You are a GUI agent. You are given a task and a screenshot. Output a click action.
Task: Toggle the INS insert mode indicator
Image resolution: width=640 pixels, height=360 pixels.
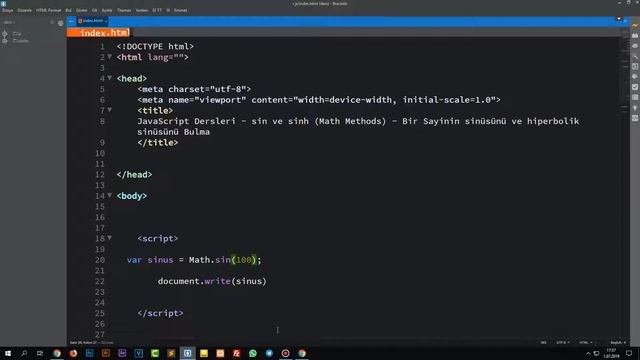544,342
